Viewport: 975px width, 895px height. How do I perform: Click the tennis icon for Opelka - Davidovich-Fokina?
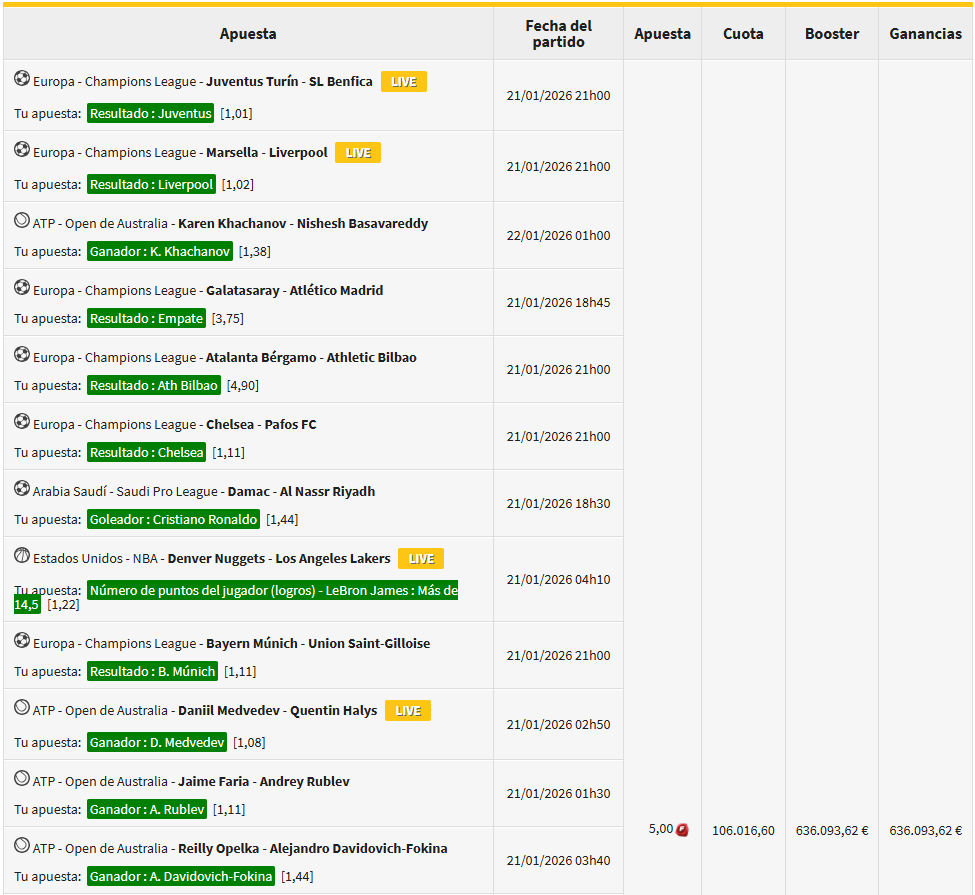22,846
